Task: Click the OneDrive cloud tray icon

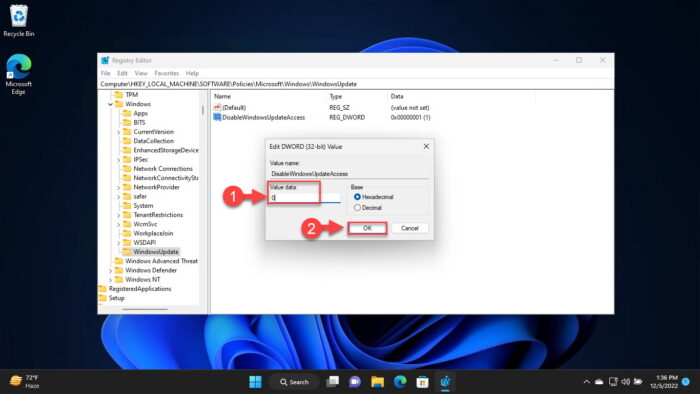Action: 599,382
